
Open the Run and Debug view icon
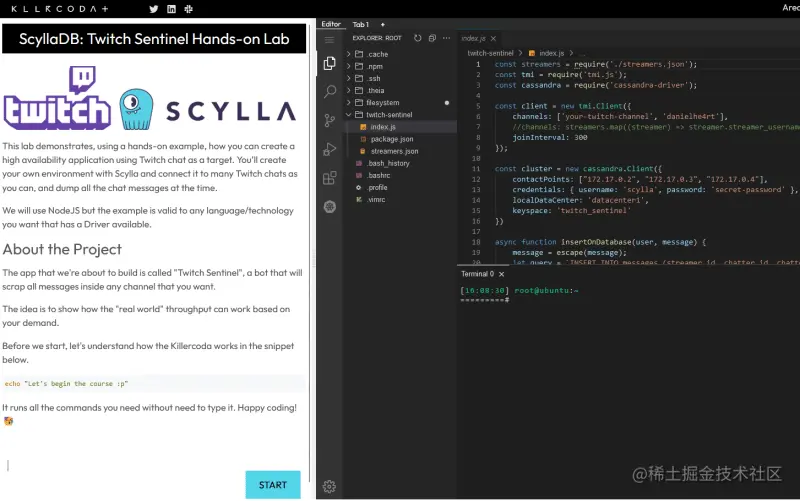(x=330, y=149)
